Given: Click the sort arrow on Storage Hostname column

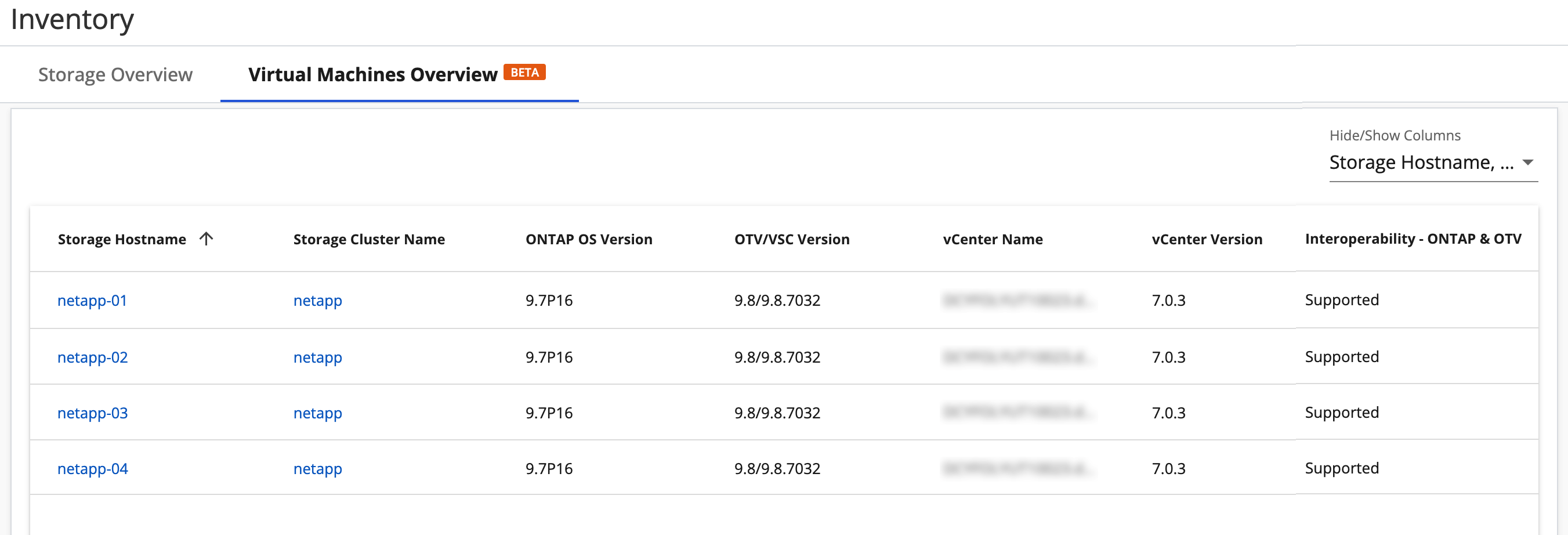Looking at the screenshot, I should point(207,238).
